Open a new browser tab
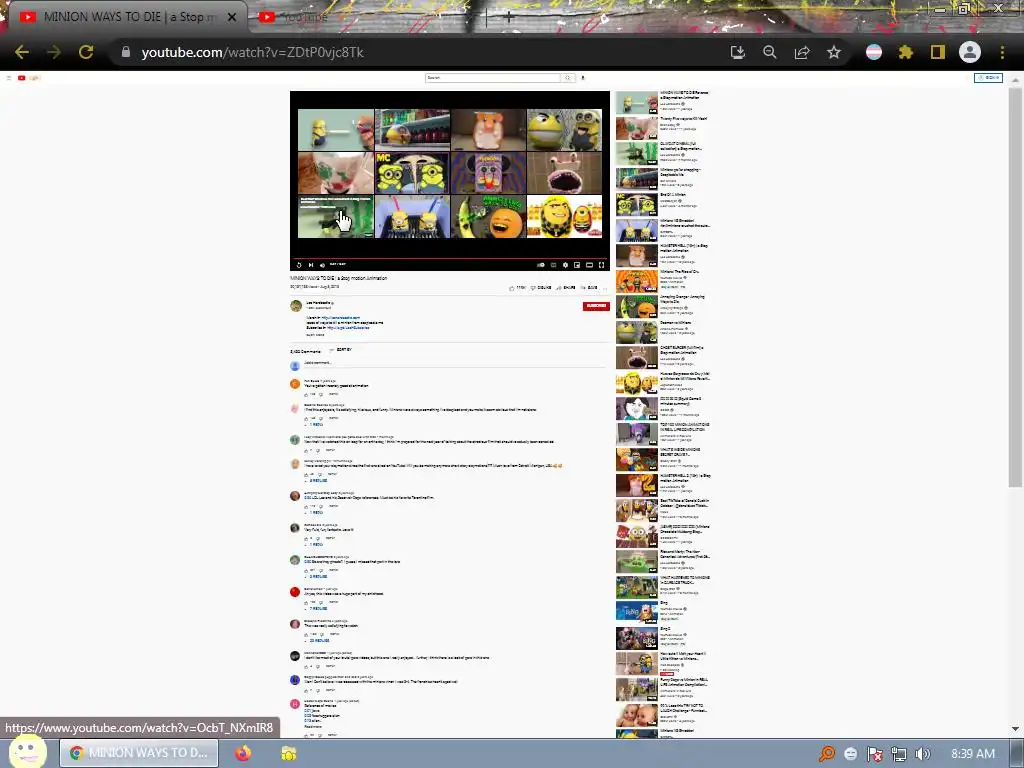 point(509,18)
